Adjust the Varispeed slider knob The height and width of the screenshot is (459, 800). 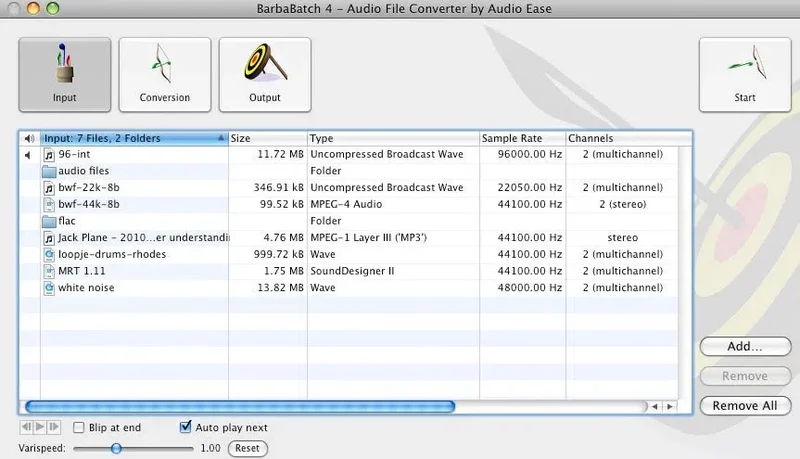116,448
